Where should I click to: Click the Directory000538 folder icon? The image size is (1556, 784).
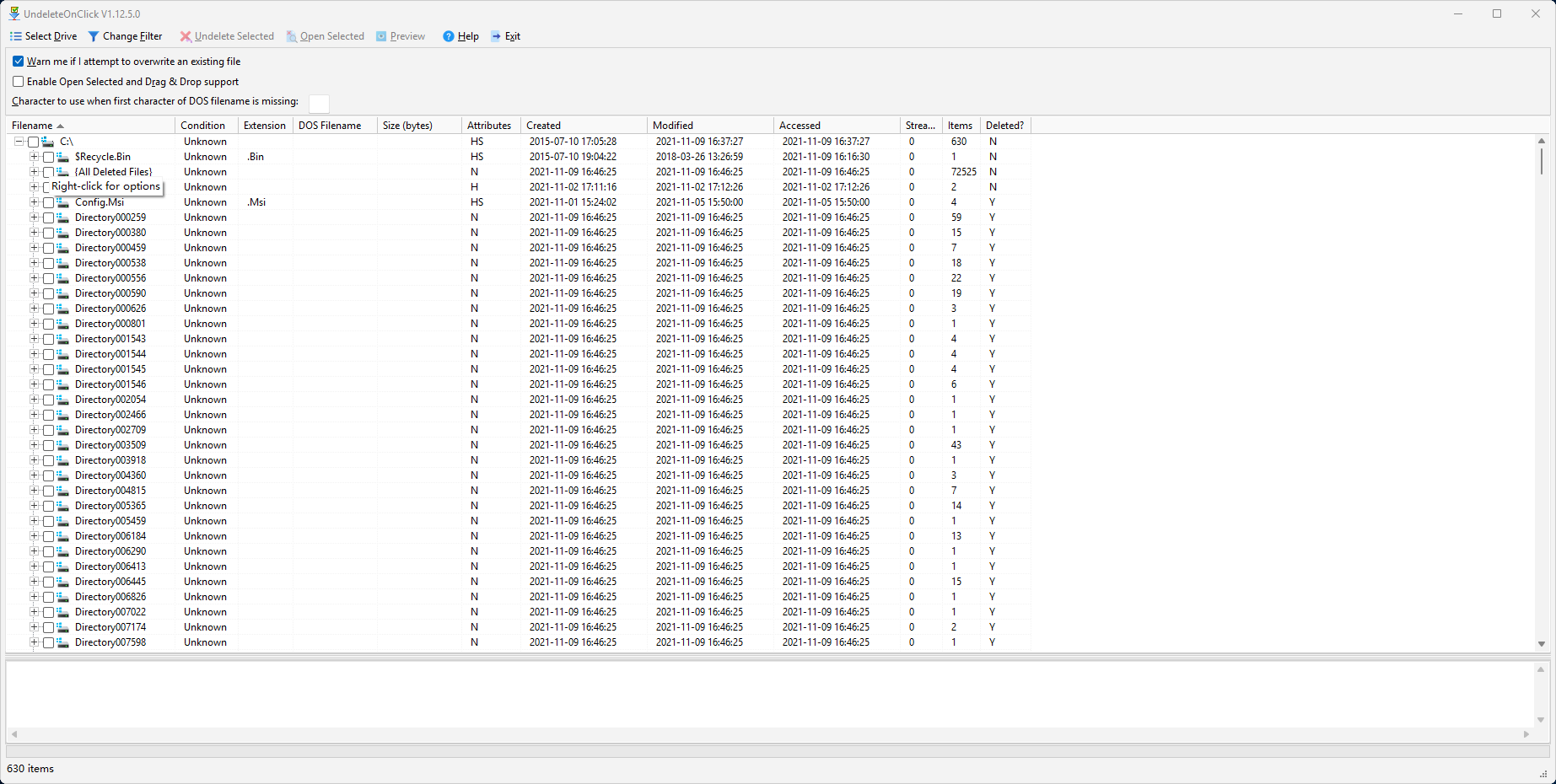[x=62, y=263]
